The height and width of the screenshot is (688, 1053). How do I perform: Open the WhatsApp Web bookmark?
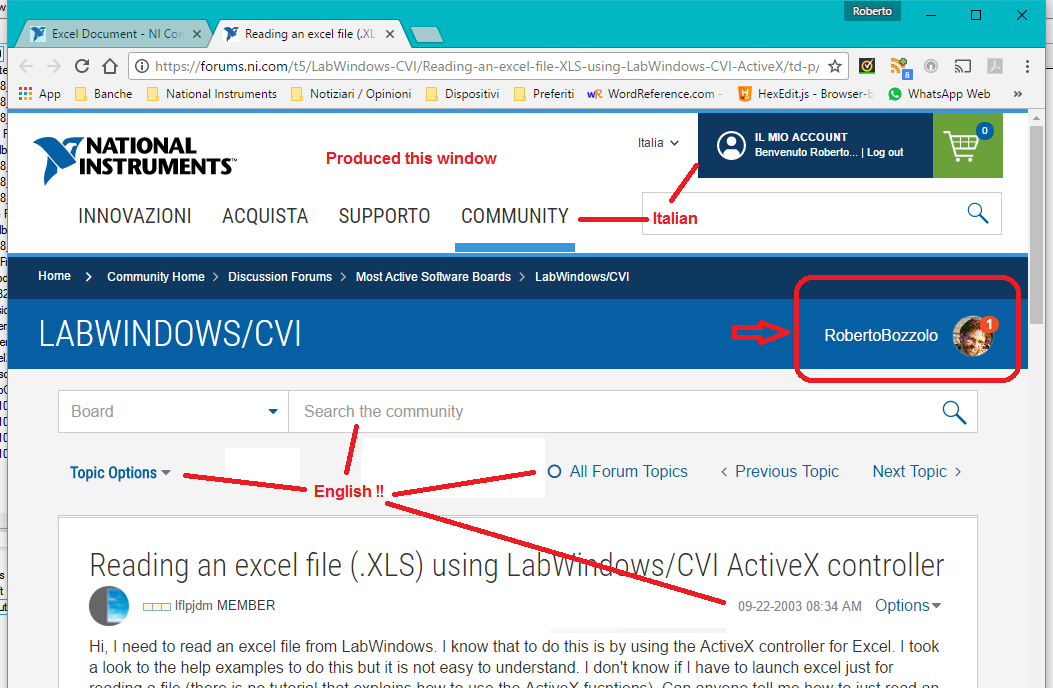pos(939,94)
